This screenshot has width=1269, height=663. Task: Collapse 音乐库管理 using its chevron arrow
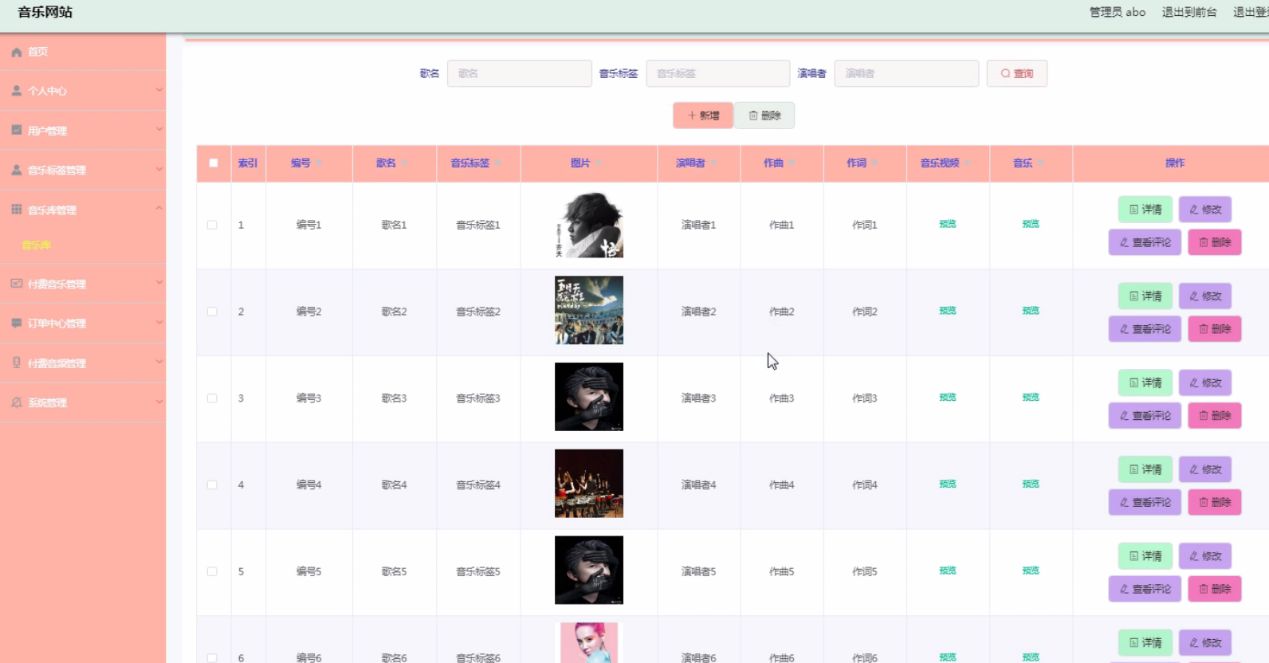pyautogui.click(x=158, y=210)
